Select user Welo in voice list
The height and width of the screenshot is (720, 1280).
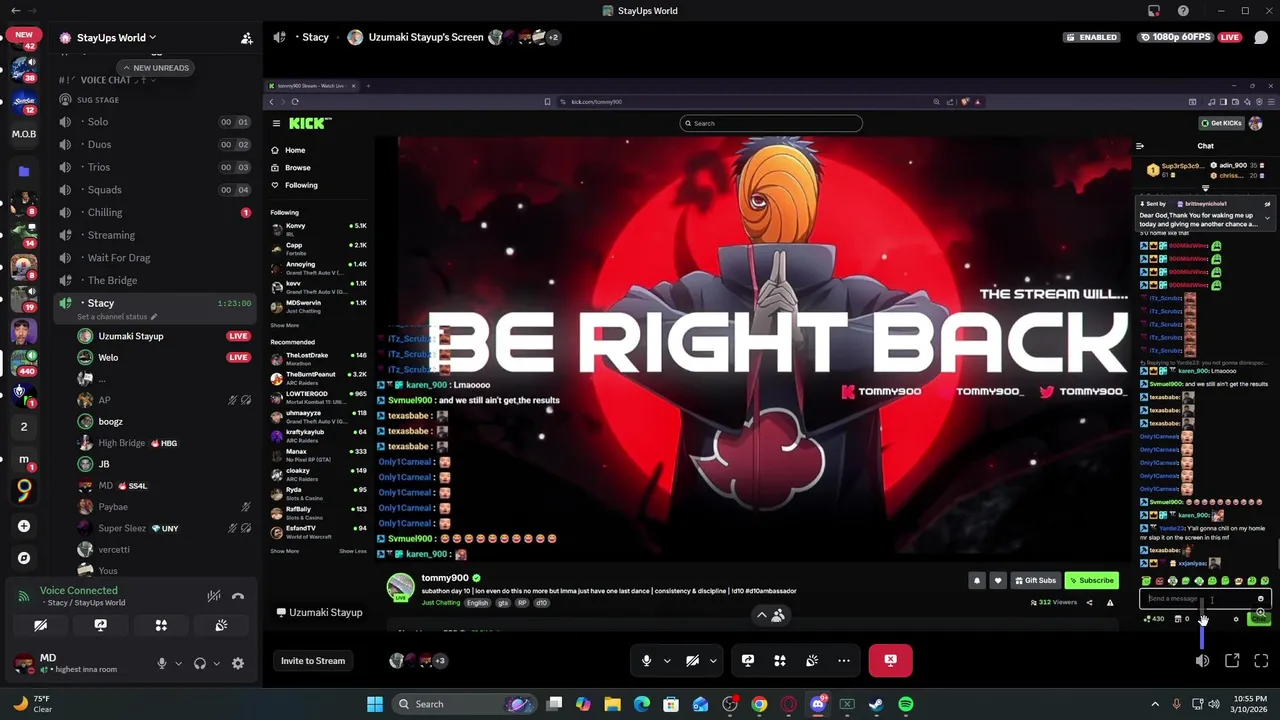pos(108,357)
